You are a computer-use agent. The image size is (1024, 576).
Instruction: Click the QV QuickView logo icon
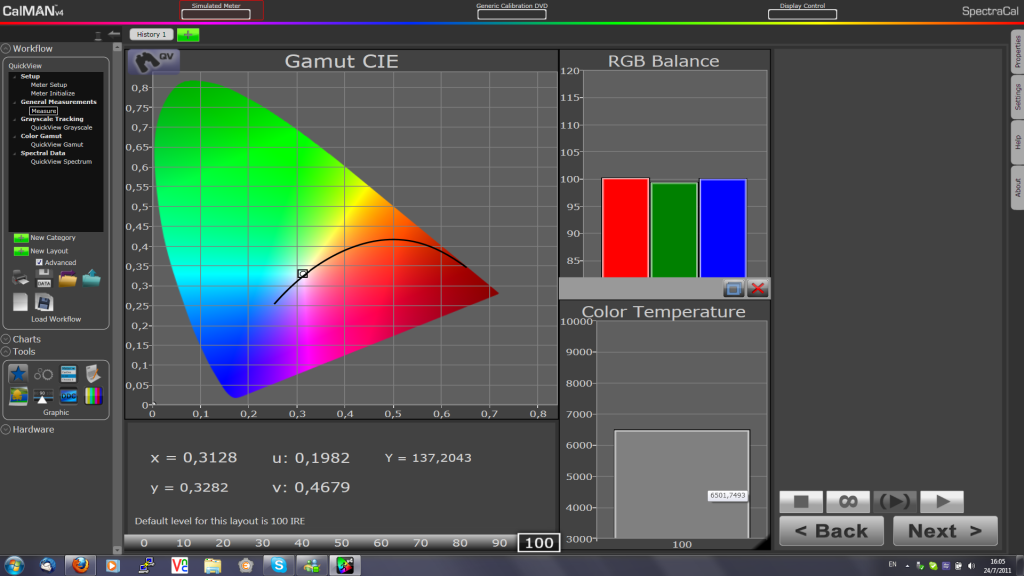153,61
